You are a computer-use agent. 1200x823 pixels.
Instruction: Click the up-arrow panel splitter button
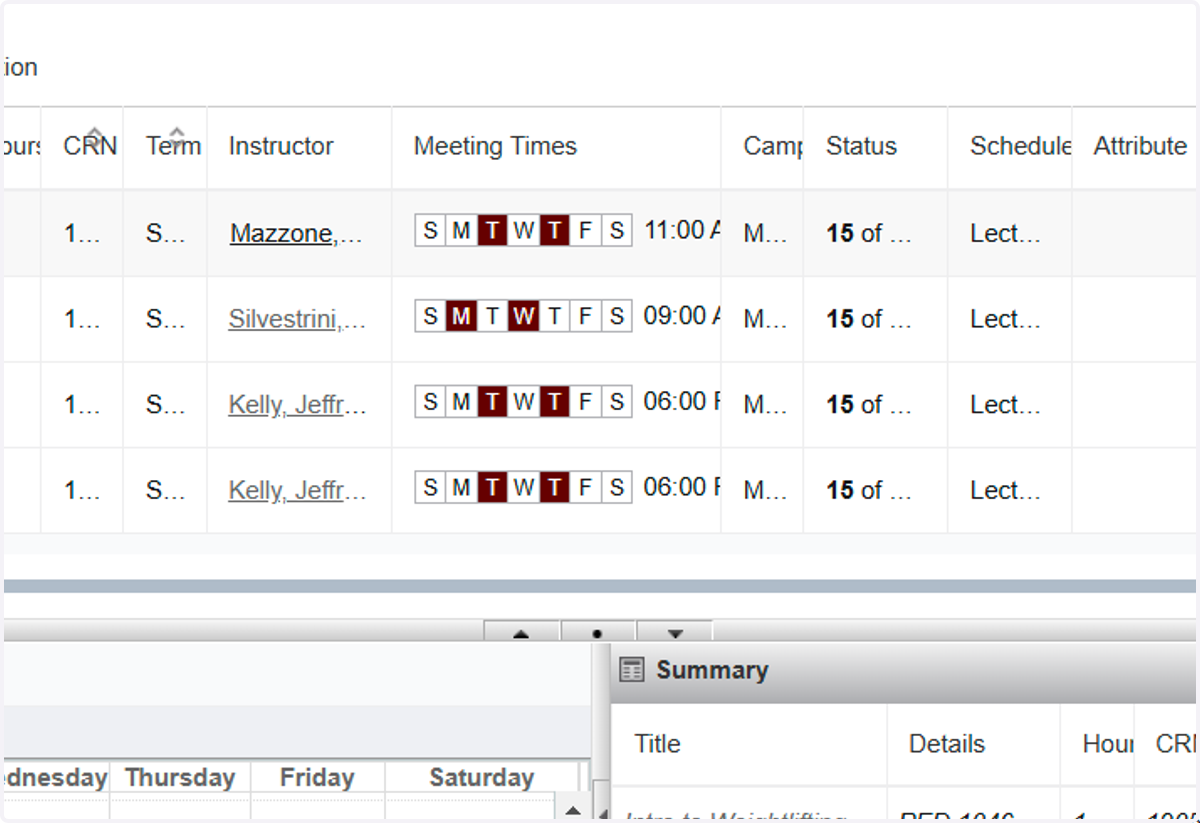[x=522, y=632]
